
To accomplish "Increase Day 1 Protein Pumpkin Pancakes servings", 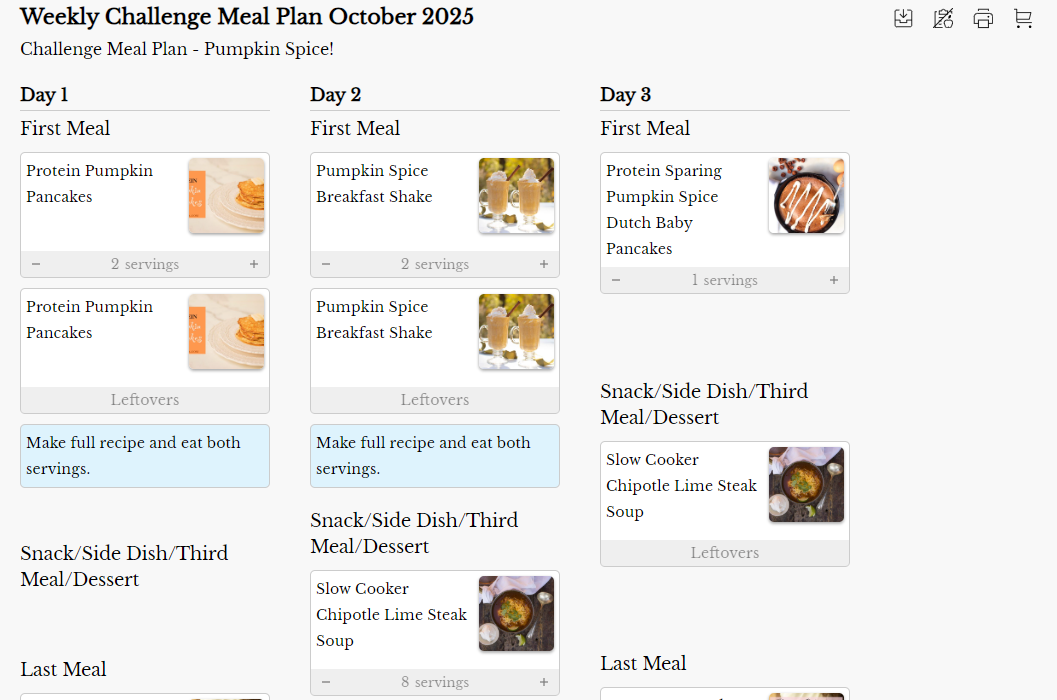I will 254,264.
